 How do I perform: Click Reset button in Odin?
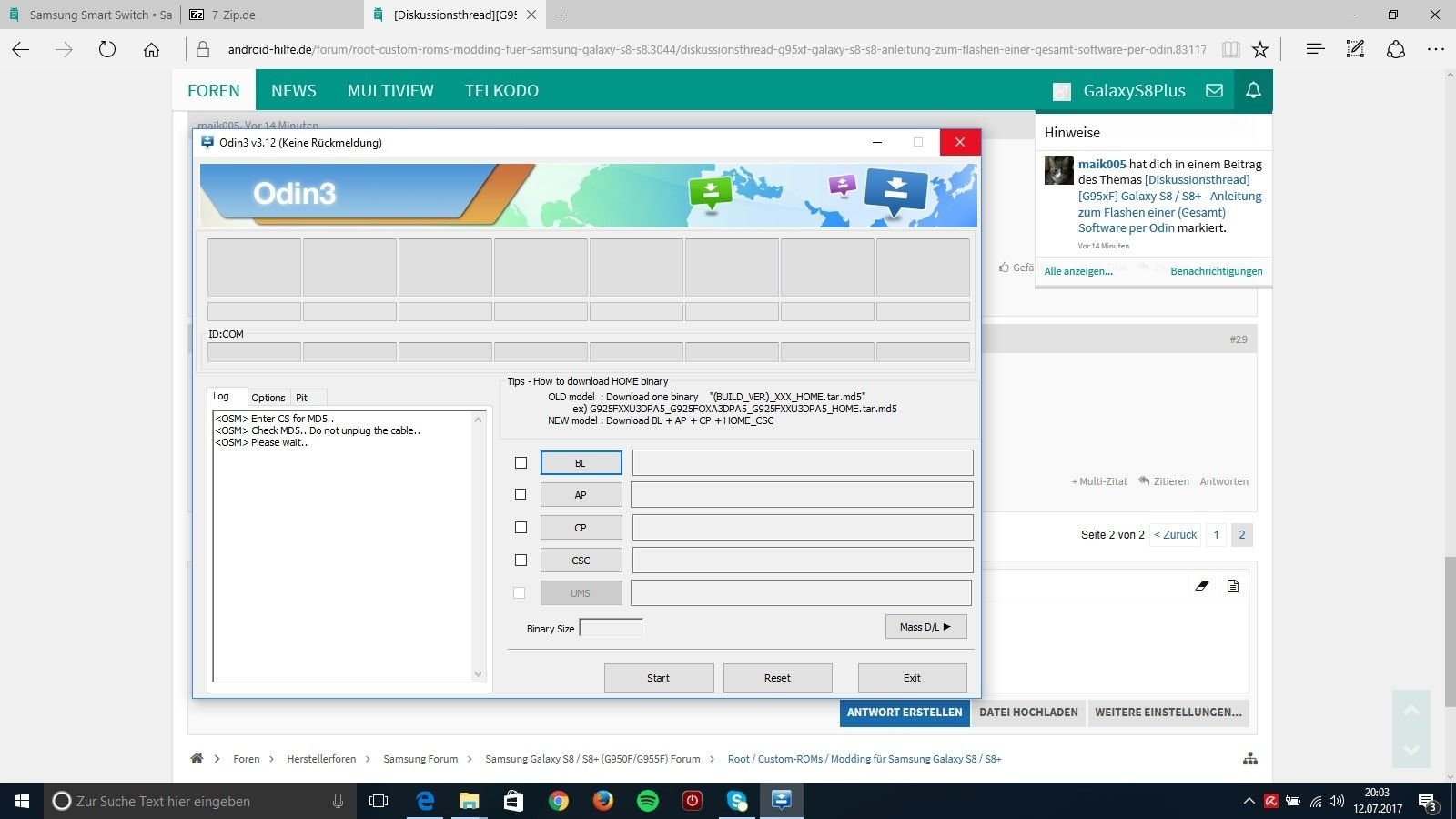(777, 678)
